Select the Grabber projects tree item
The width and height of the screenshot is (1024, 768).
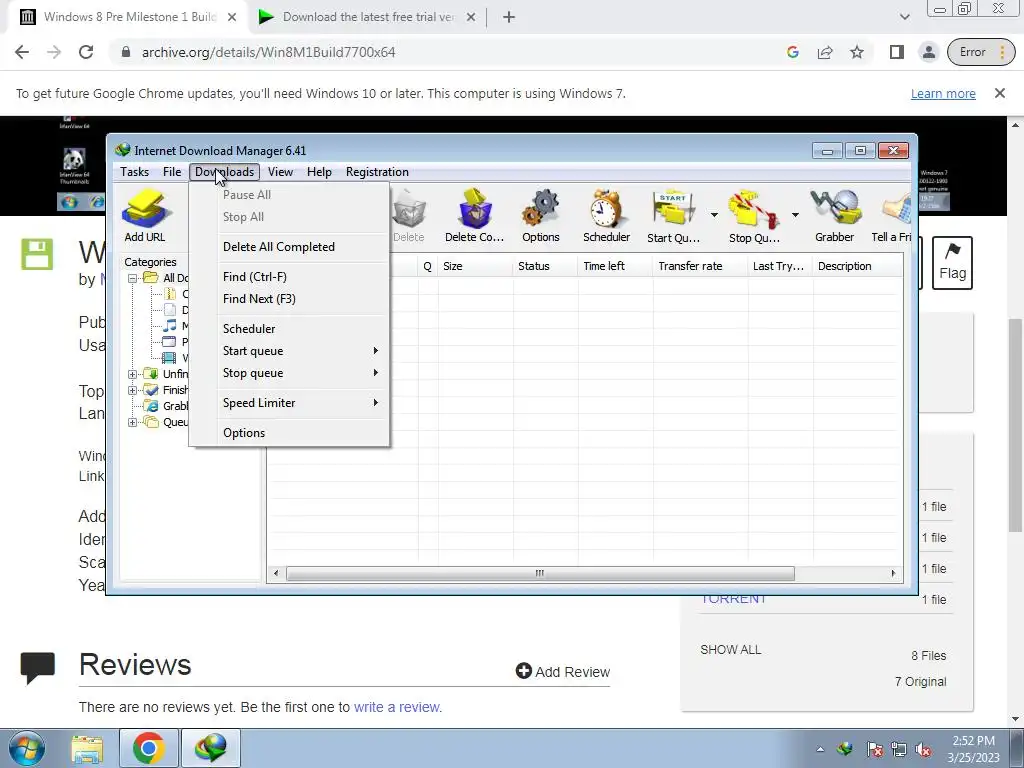point(165,406)
